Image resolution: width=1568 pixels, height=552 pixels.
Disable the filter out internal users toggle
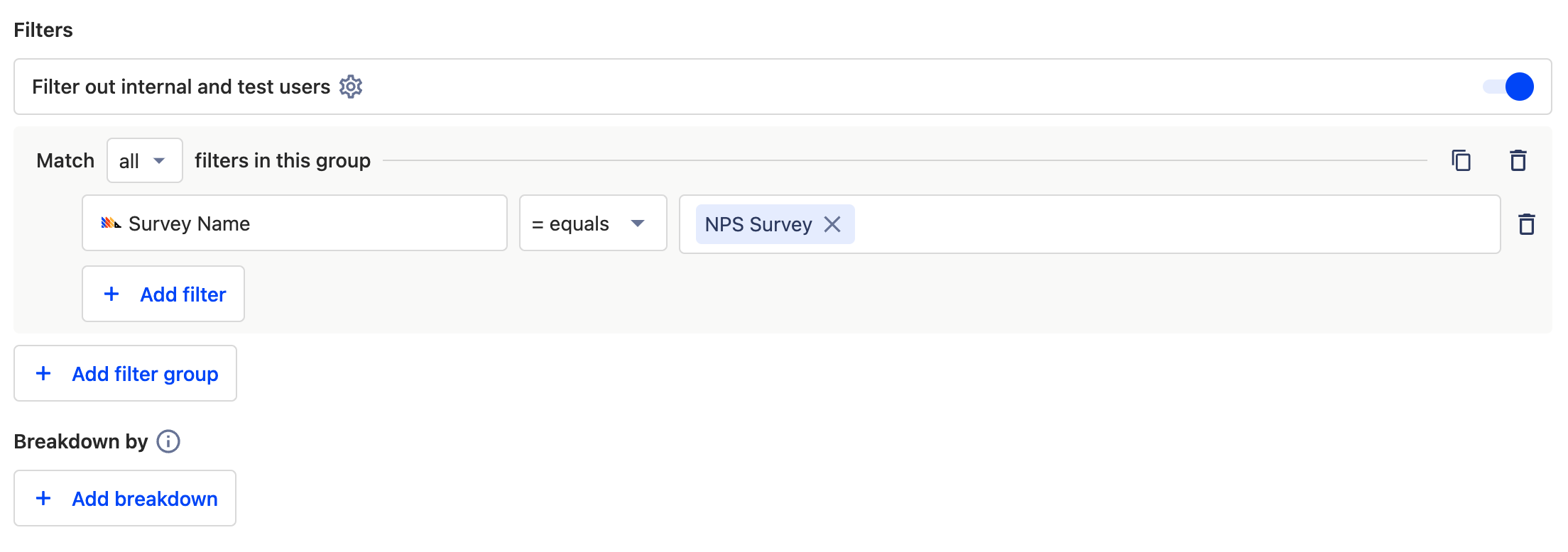pos(1507,87)
